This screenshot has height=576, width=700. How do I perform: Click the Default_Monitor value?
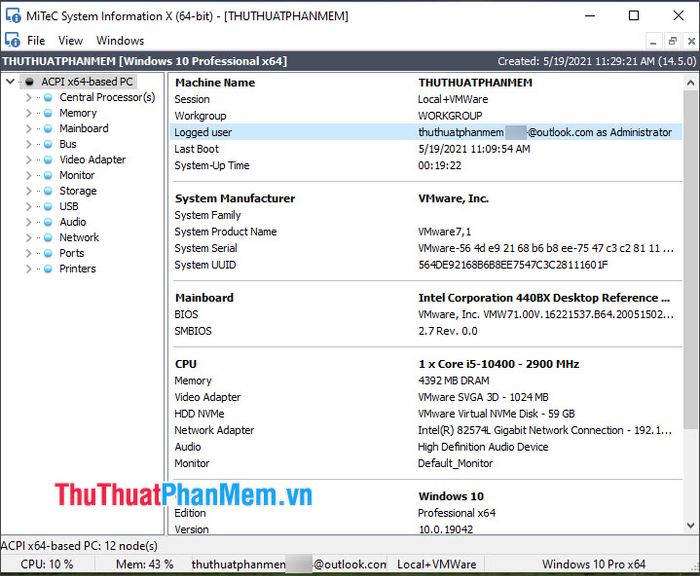pyautogui.click(x=455, y=463)
